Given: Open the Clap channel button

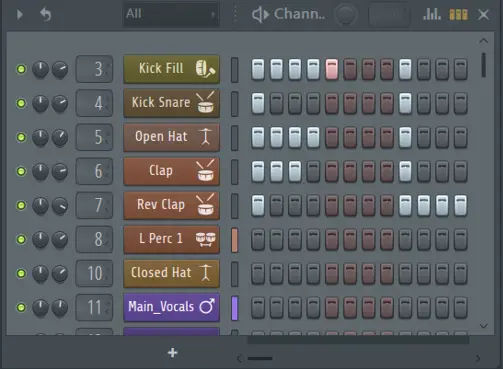Looking at the screenshot, I should [x=172, y=171].
